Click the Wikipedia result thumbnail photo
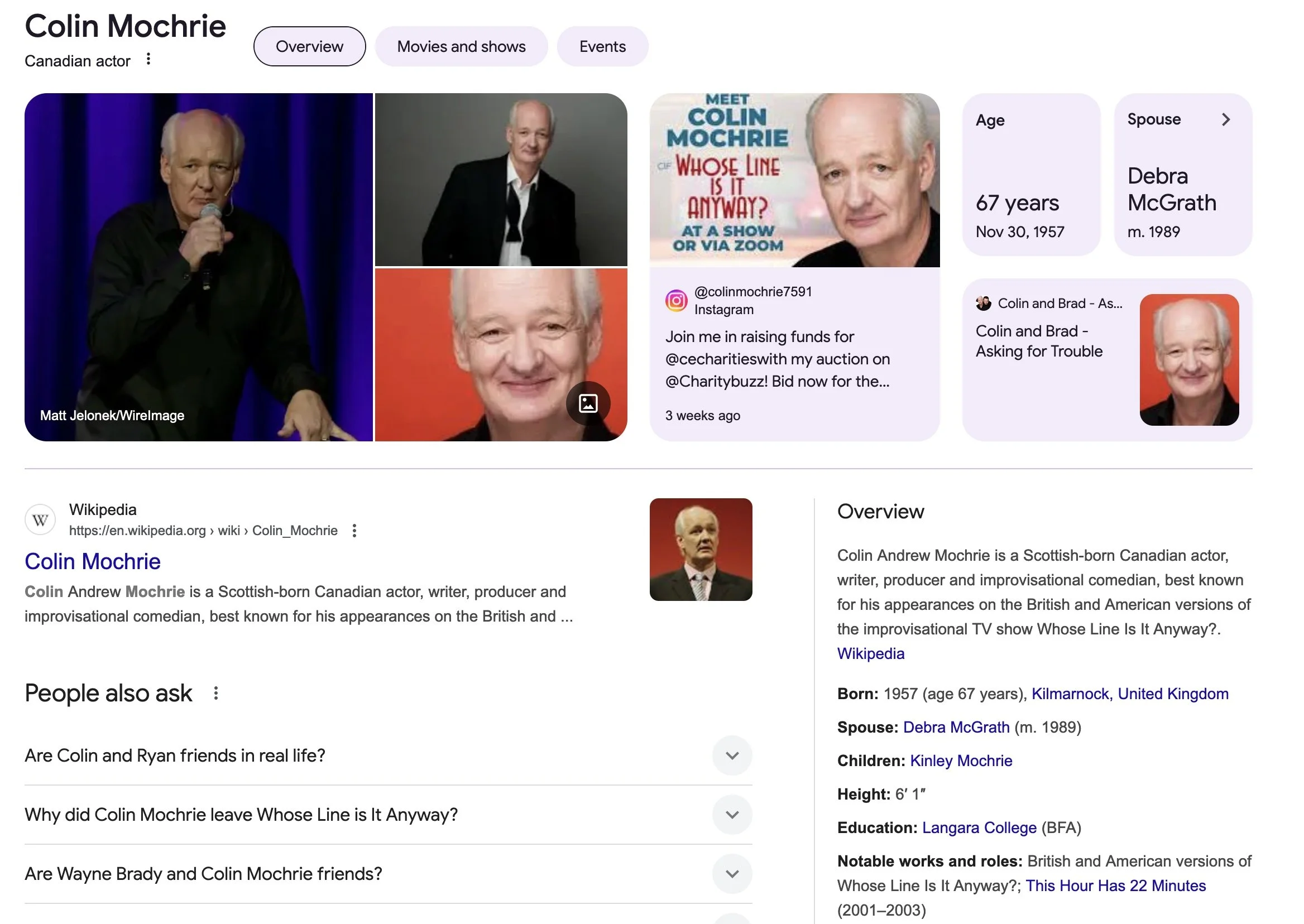Screen dimensions: 1304x924 coord(701,550)
